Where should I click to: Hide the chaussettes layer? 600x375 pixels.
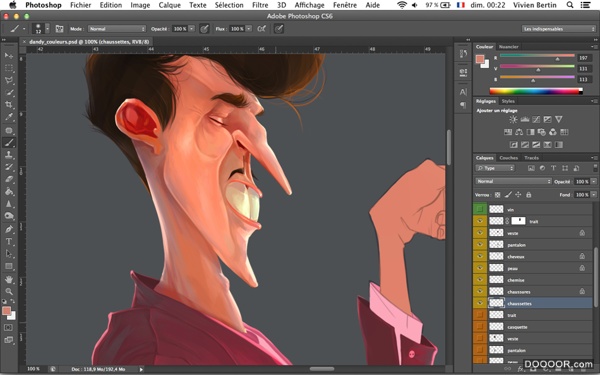(x=480, y=303)
